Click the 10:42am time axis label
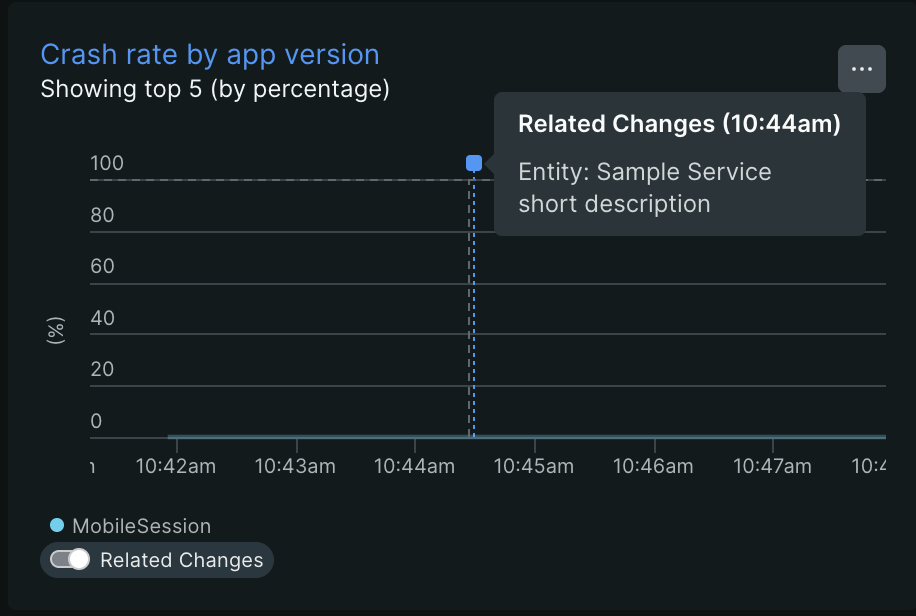This screenshot has width=916, height=616. tap(176, 466)
